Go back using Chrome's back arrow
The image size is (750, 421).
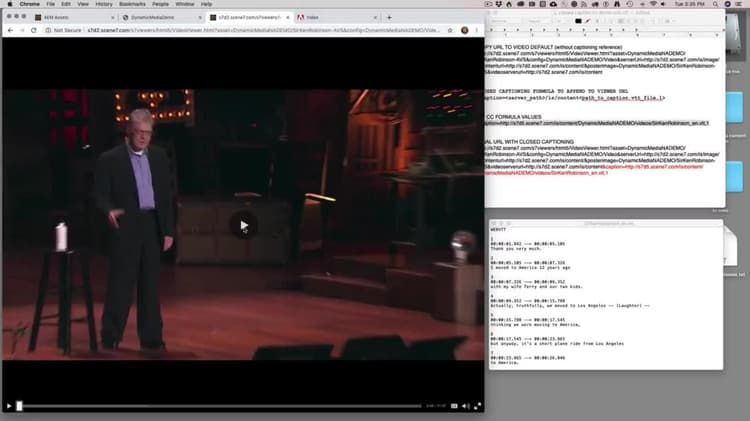(x=11, y=30)
